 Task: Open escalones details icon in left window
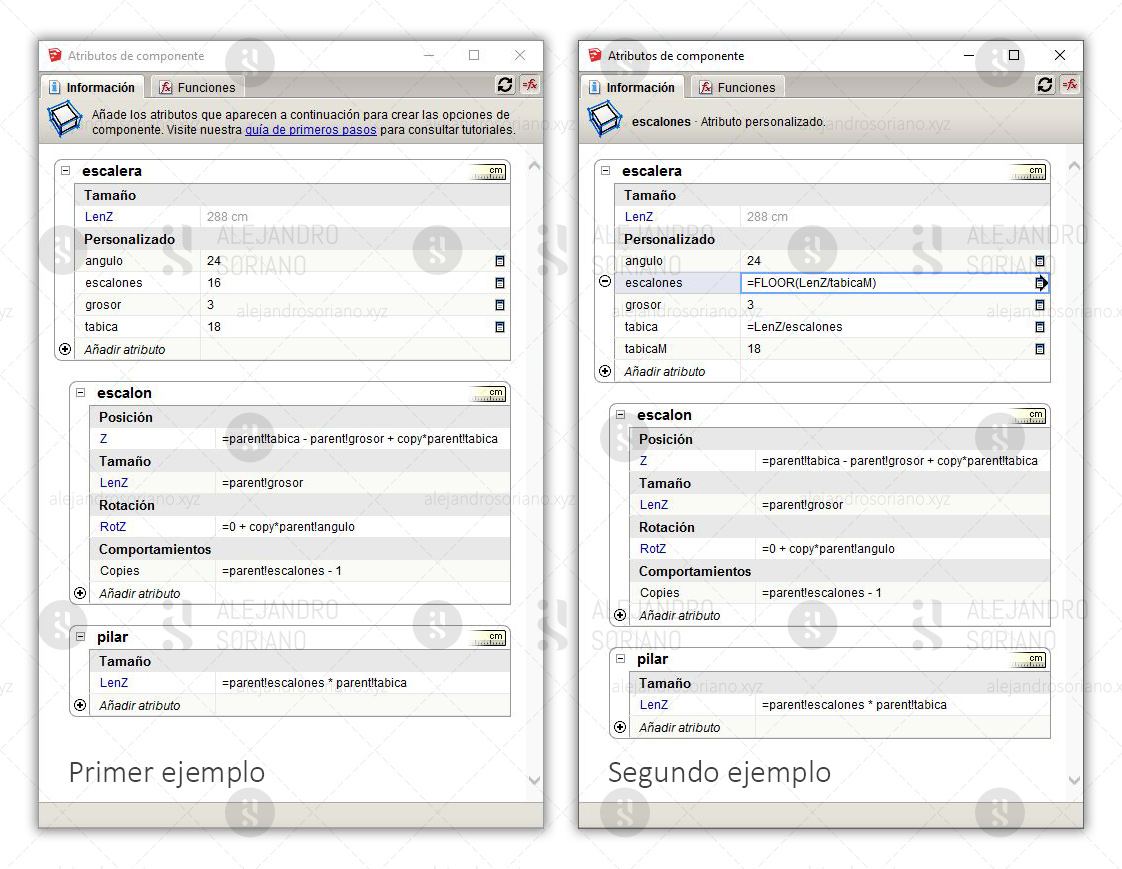point(500,283)
